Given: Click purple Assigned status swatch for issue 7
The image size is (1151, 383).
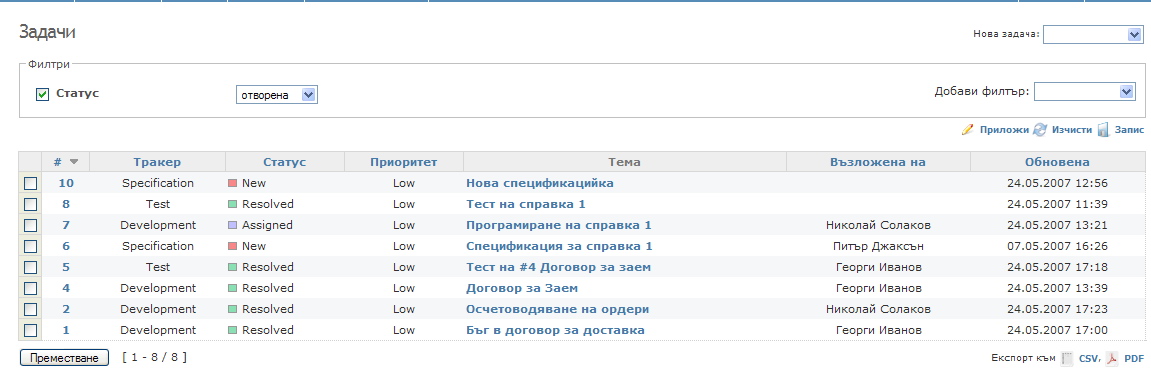Looking at the screenshot, I should (x=233, y=225).
